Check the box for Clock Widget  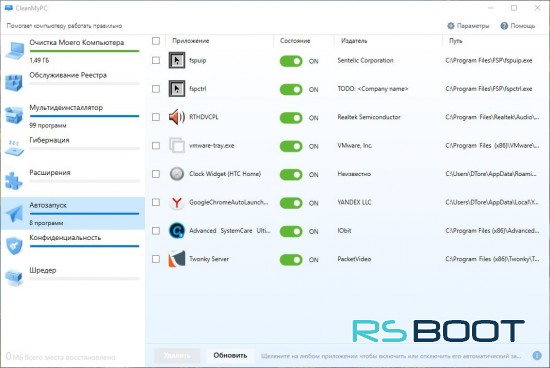click(x=156, y=174)
